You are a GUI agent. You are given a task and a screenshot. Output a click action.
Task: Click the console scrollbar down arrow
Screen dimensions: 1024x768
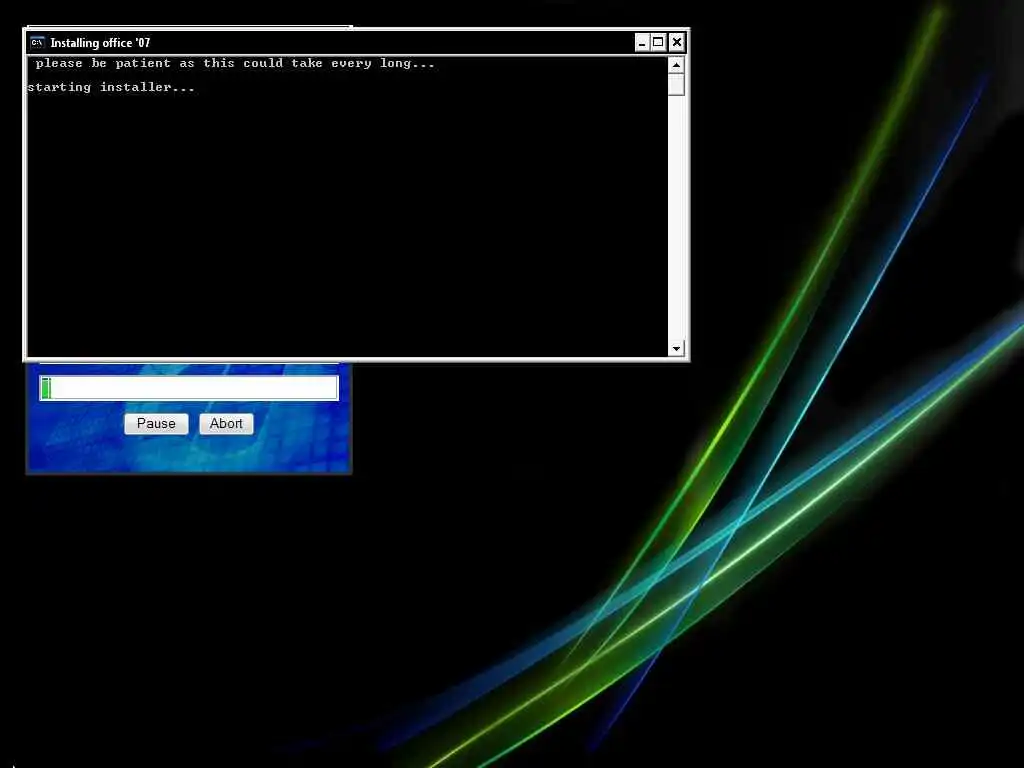pyautogui.click(x=676, y=348)
